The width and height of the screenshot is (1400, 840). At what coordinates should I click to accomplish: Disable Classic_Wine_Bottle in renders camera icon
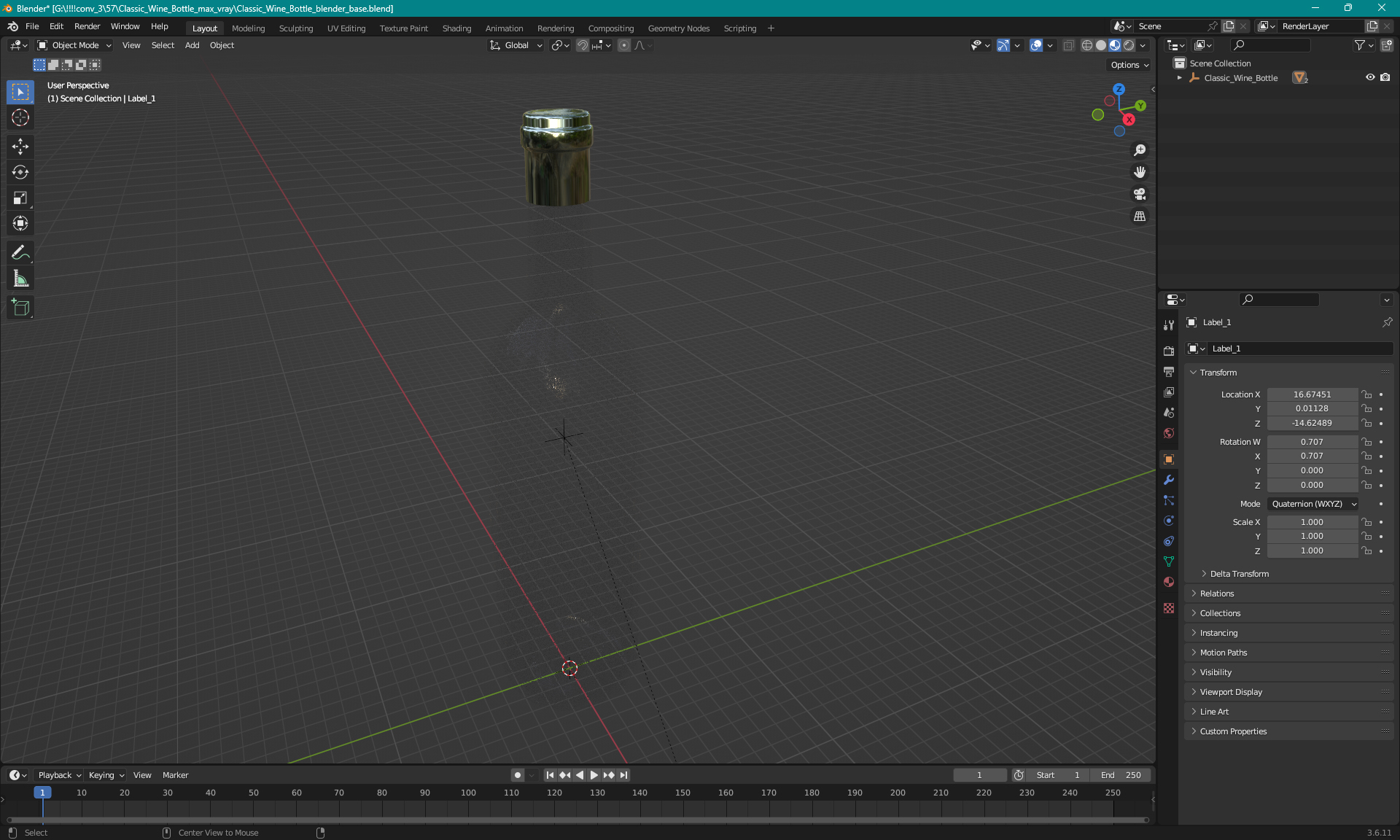click(1385, 77)
